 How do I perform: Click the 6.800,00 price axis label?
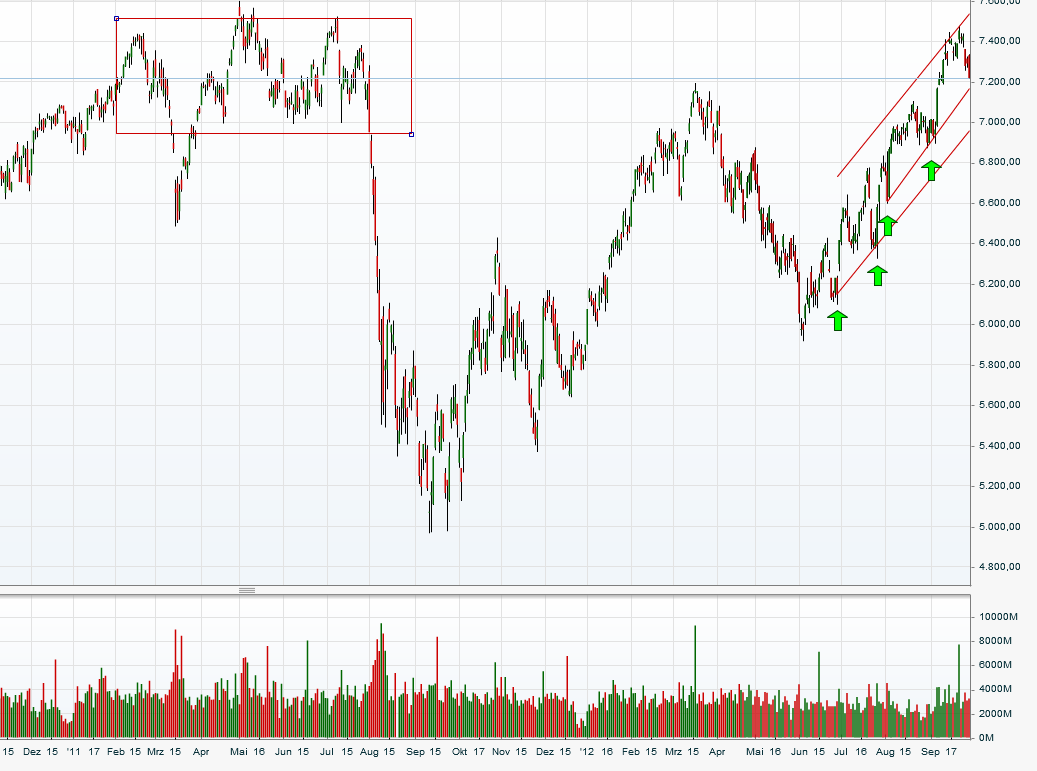999,162
